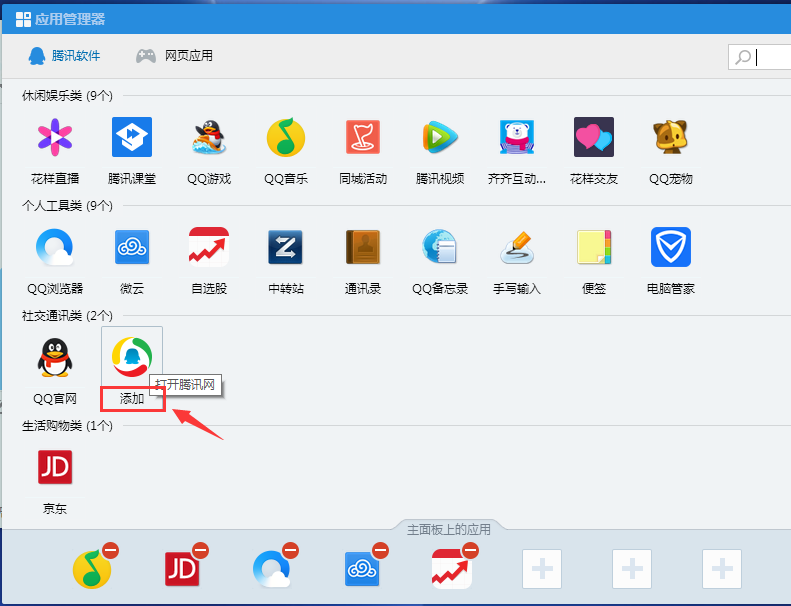Viewport: 791px width, 606px height.
Task: Click 微云 icon in the main panel
Action: point(362,569)
